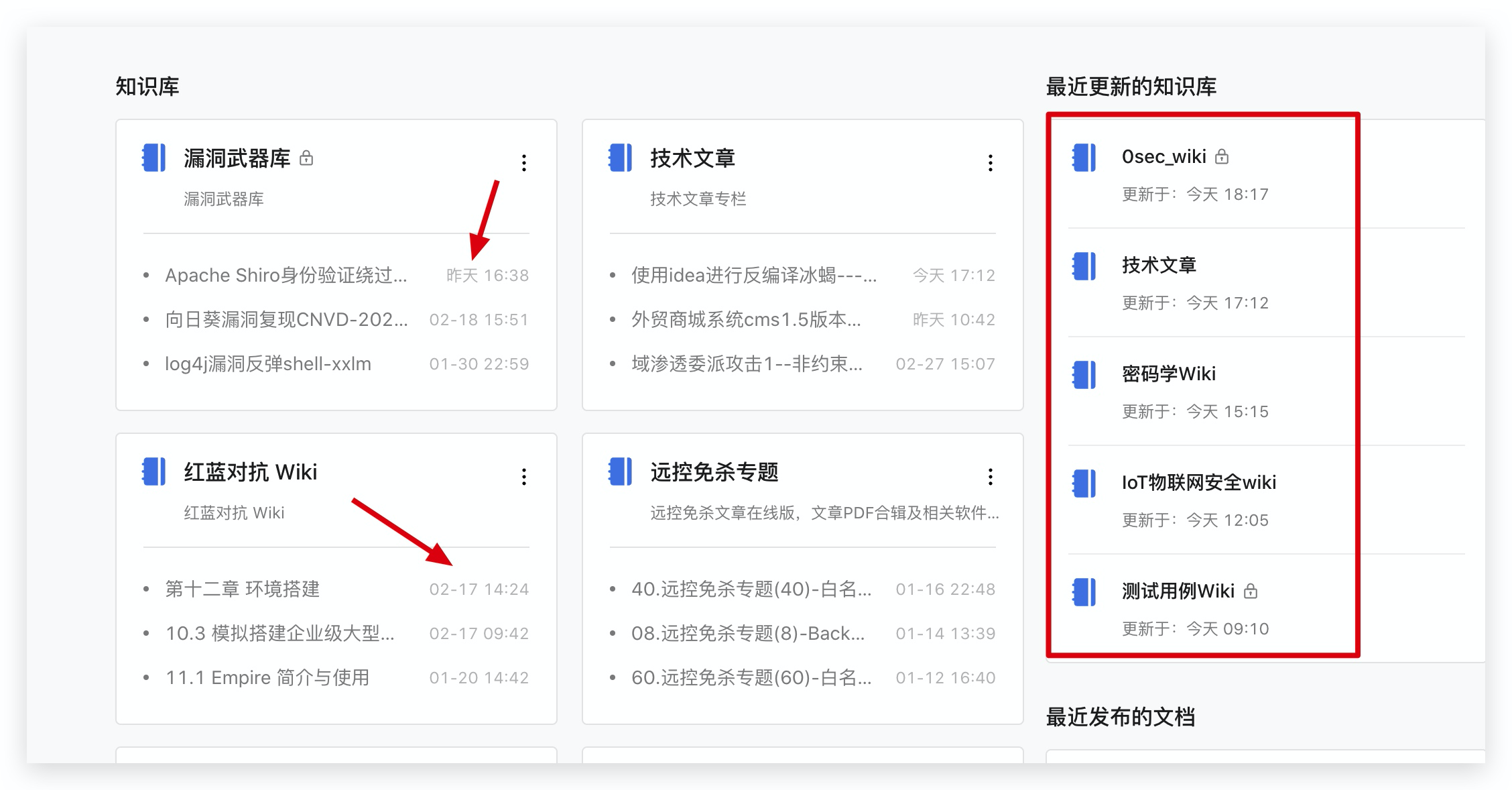Open the three-dot menu on 远控免杀专题 card
Screen dimensions: 1512x790
[991, 476]
